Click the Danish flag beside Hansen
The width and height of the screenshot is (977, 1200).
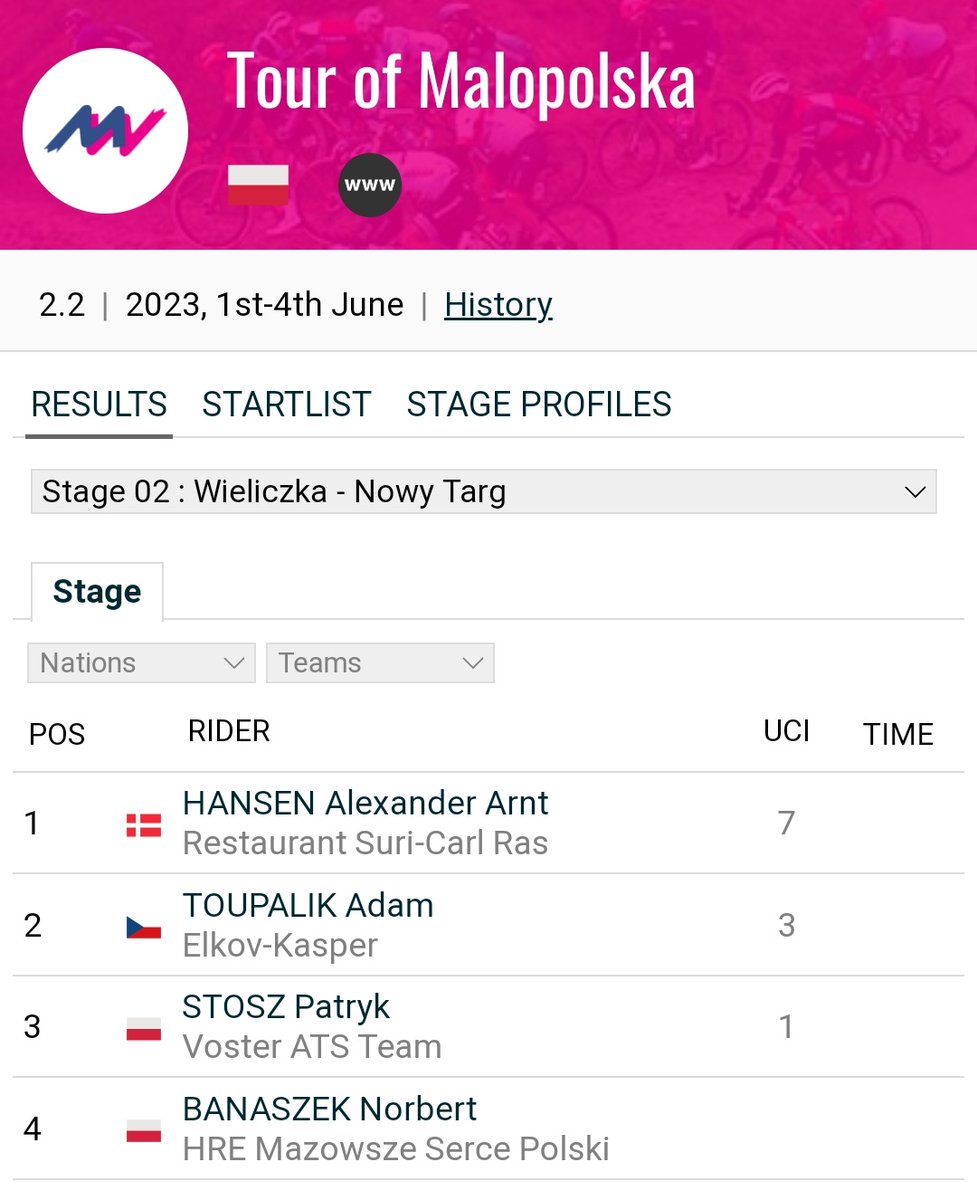click(x=144, y=825)
